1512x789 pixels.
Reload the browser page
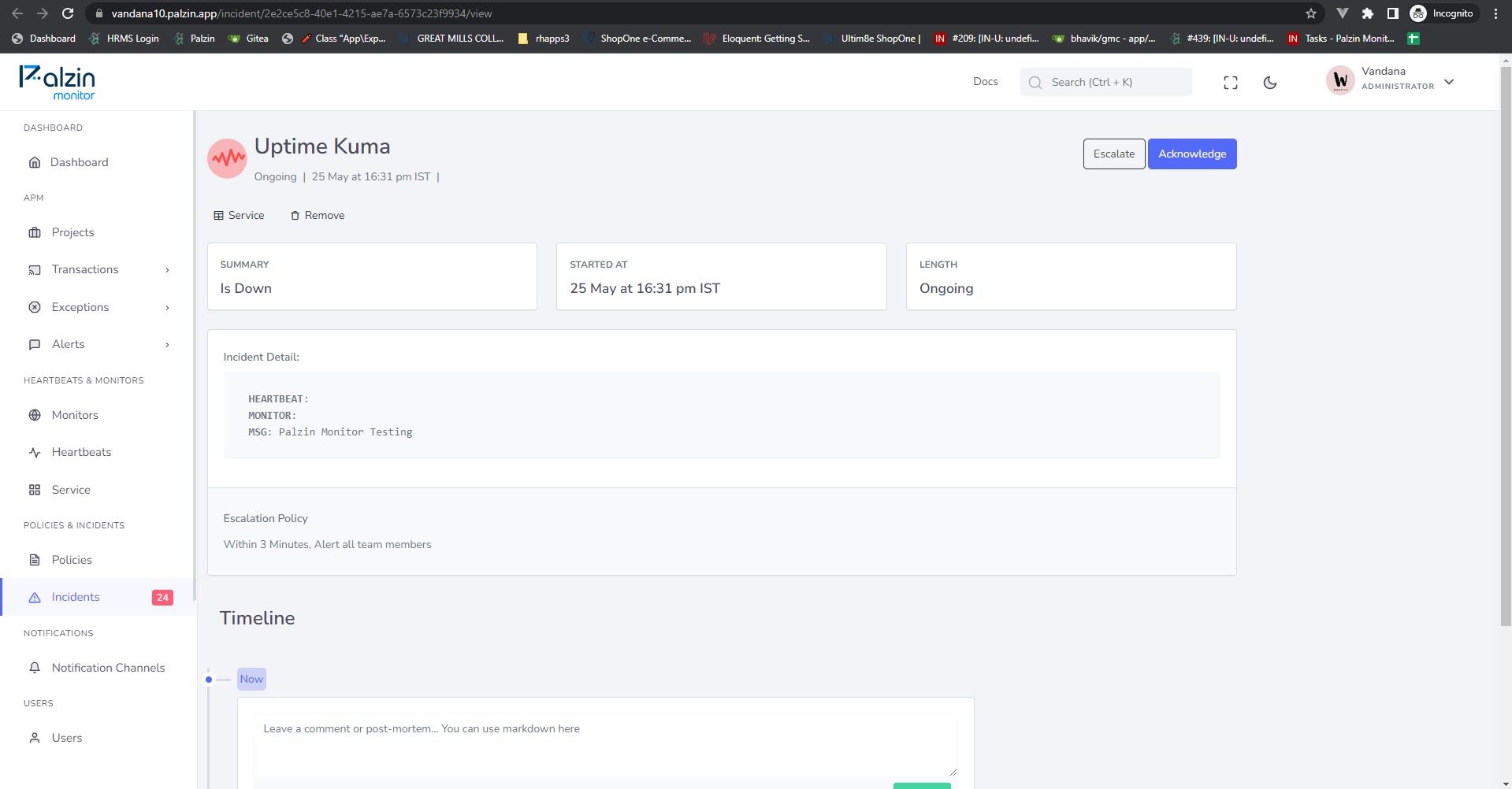point(68,13)
